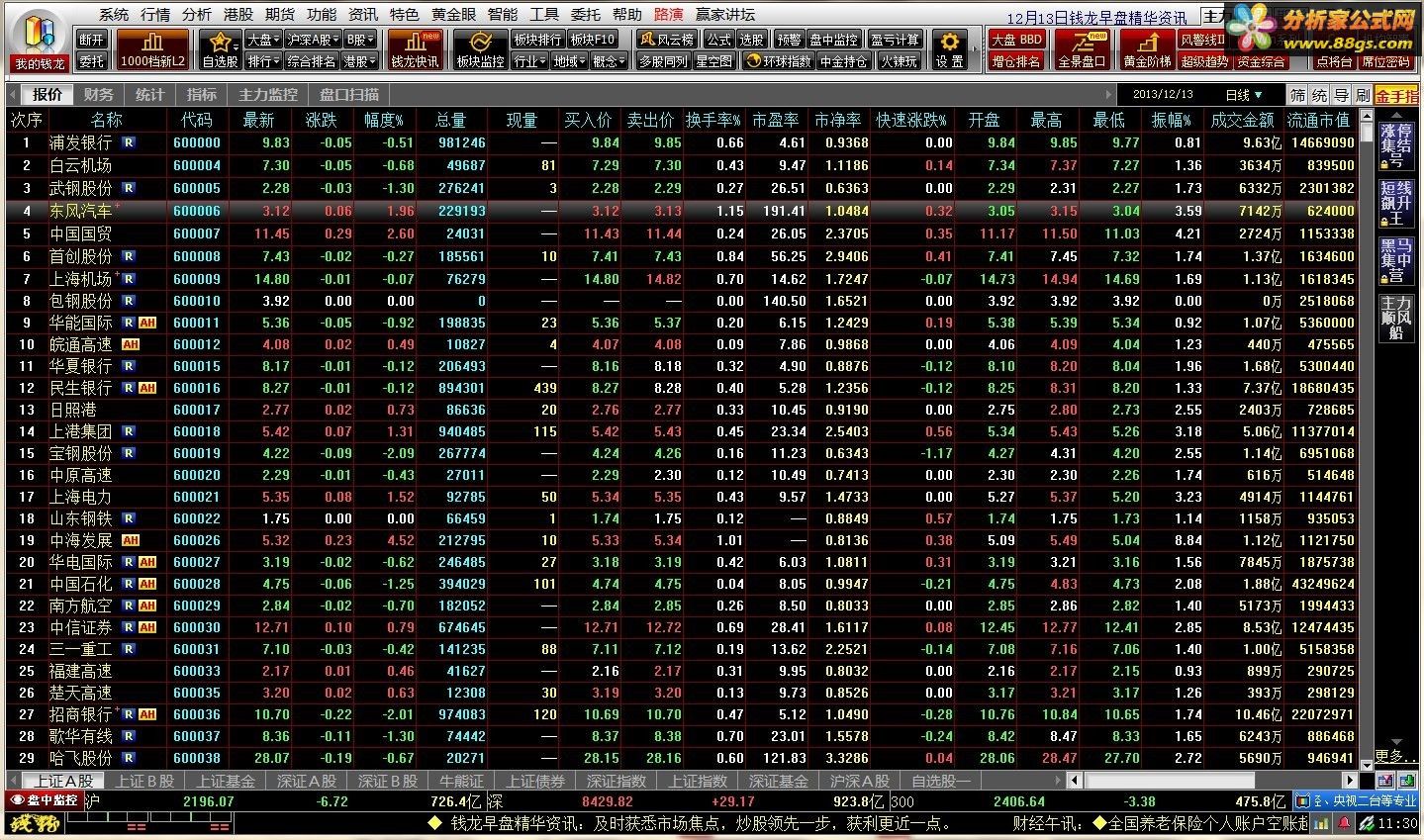This screenshot has height=840, width=1424.
Task: Sort by 涨跌 column header
Action: point(321,120)
